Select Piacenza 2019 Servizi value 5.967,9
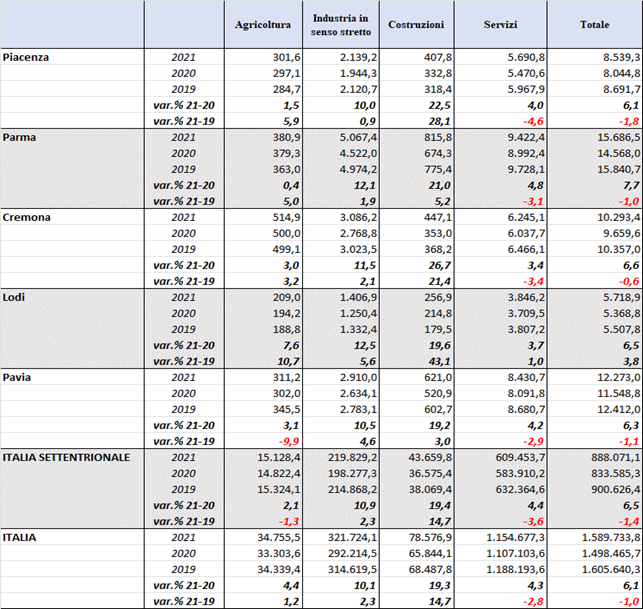The height and width of the screenshot is (609, 643). [x=526, y=89]
